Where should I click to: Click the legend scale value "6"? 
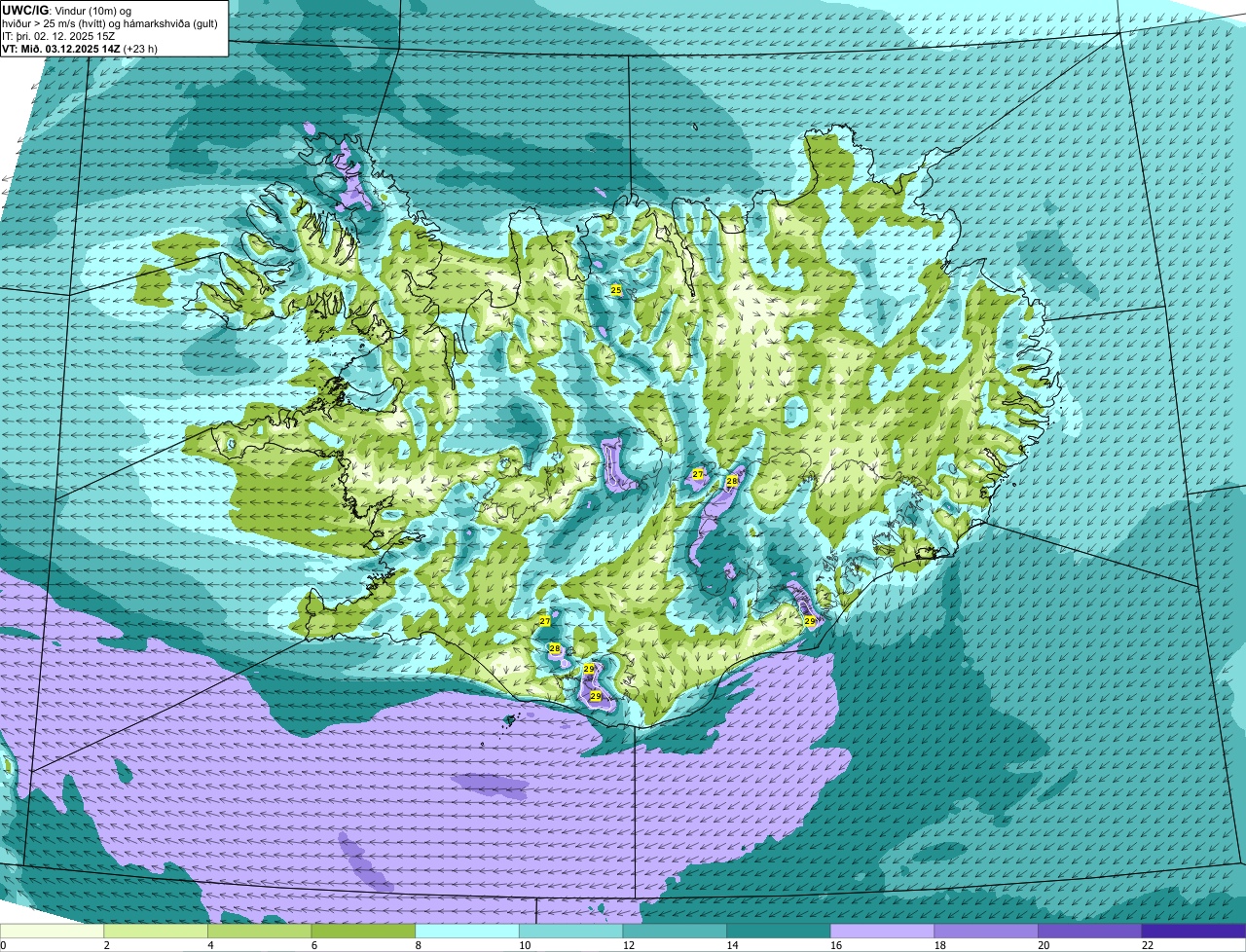point(314,945)
